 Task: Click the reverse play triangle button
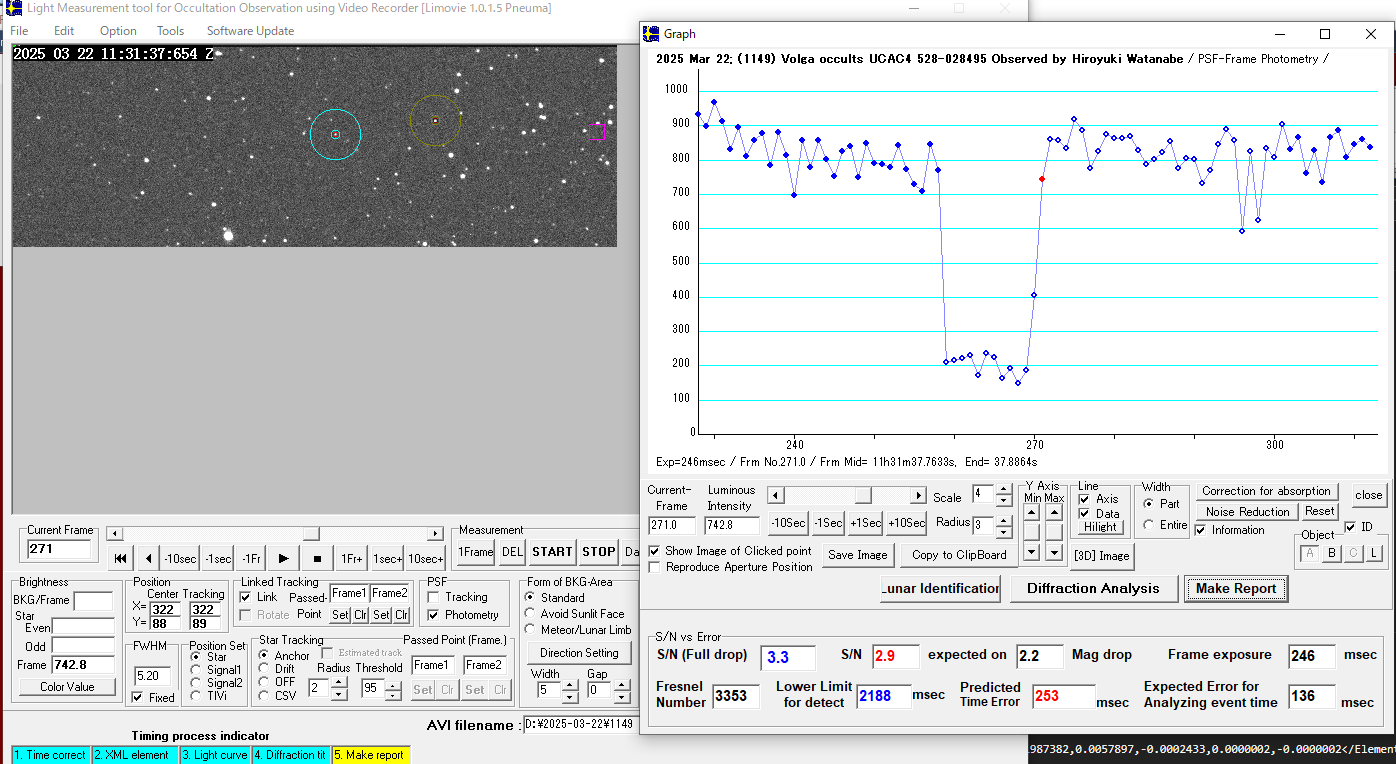tap(149, 558)
